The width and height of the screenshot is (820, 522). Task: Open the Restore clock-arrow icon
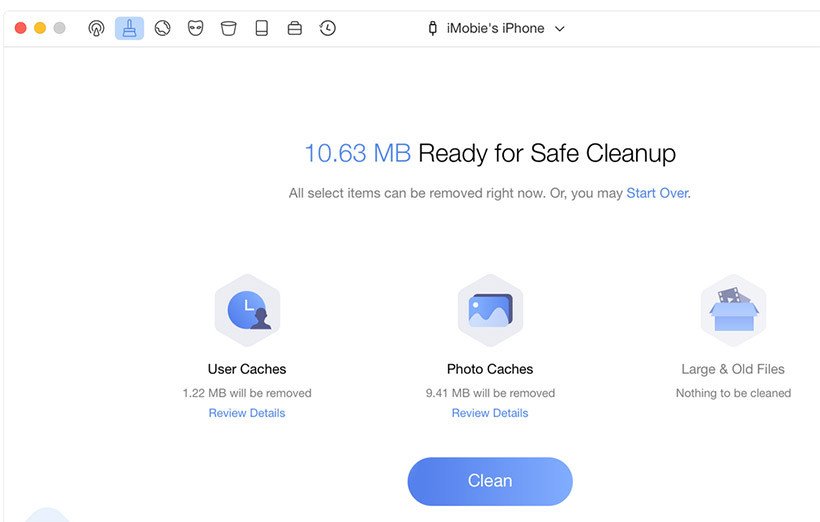tap(327, 28)
